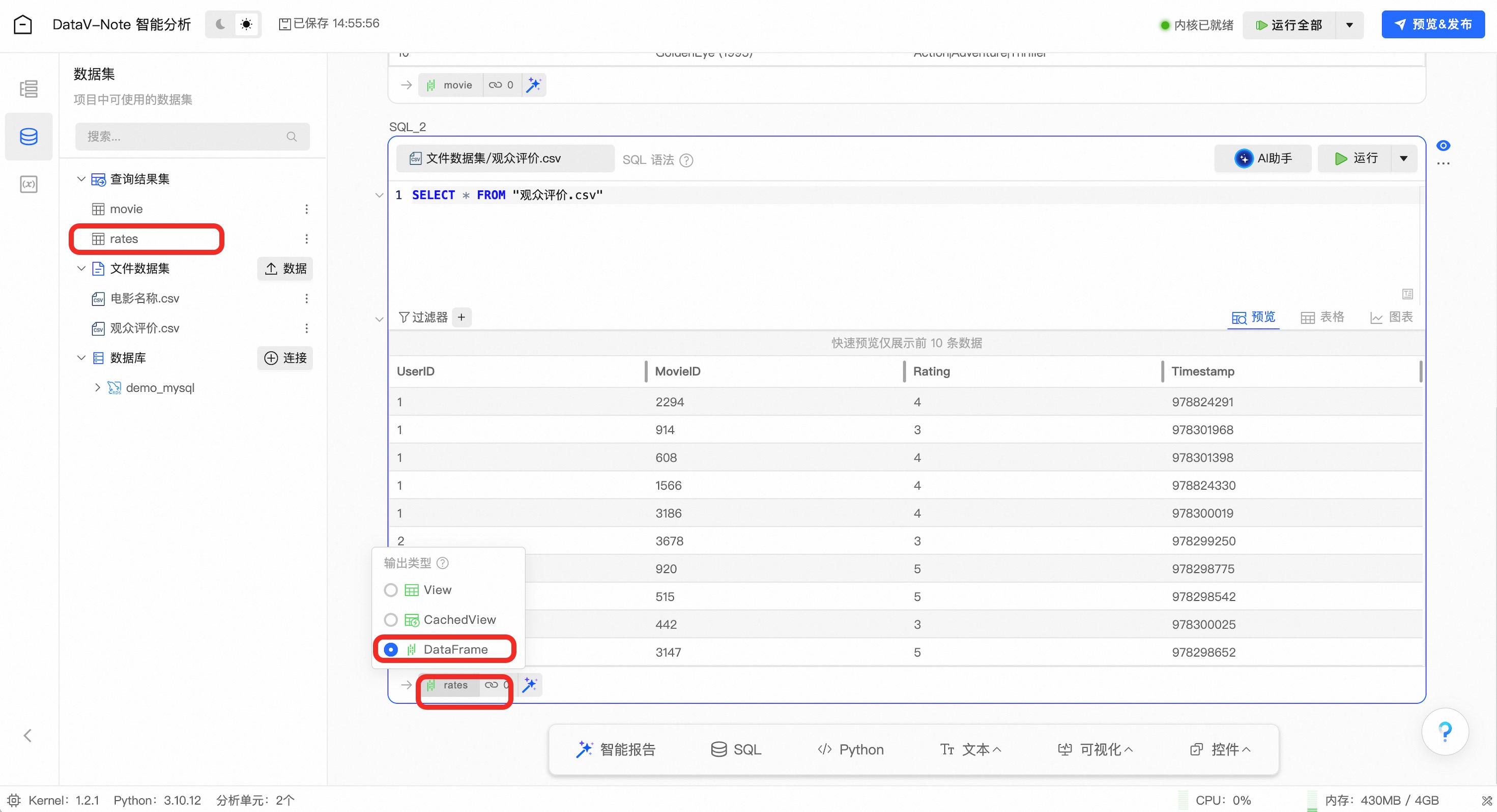Switch to dark mode moon toggle
The image size is (1497, 812).
pos(220,24)
